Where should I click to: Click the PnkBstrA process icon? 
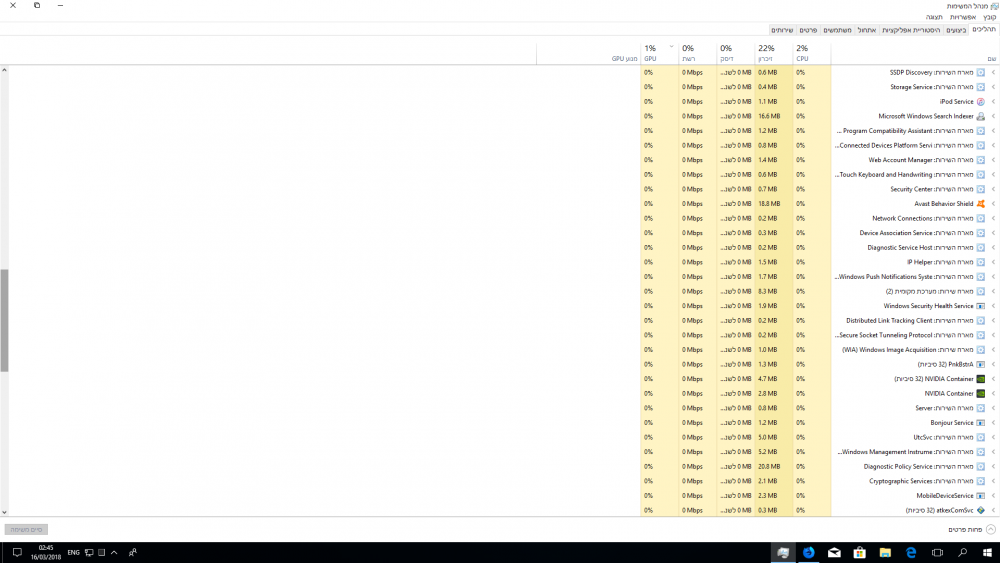click(x=980, y=364)
